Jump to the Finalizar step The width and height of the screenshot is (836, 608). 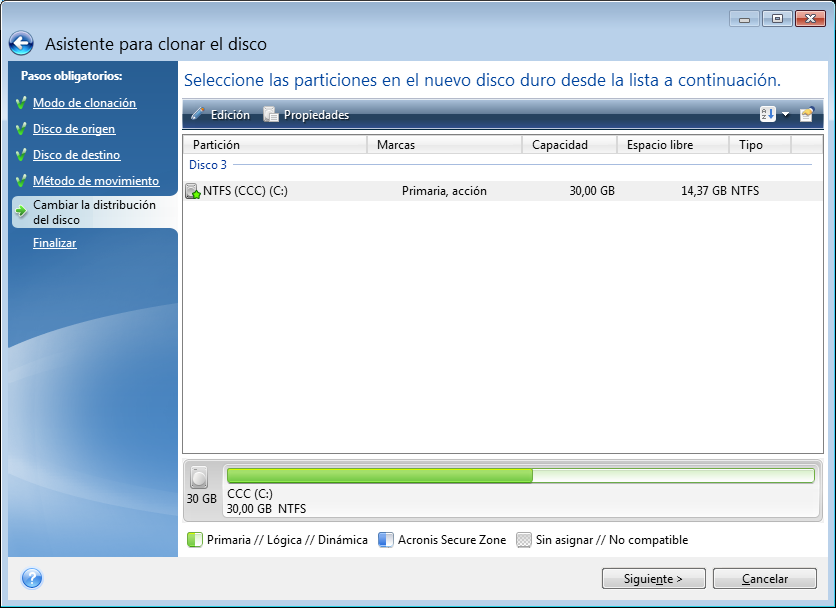click(x=54, y=243)
